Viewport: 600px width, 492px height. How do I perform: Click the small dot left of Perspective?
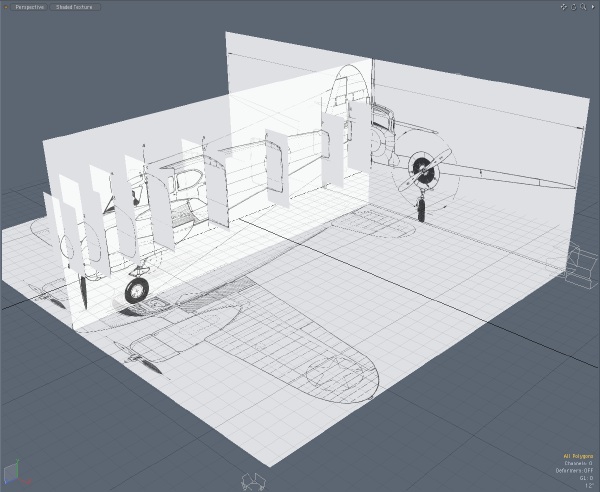pos(5,6)
